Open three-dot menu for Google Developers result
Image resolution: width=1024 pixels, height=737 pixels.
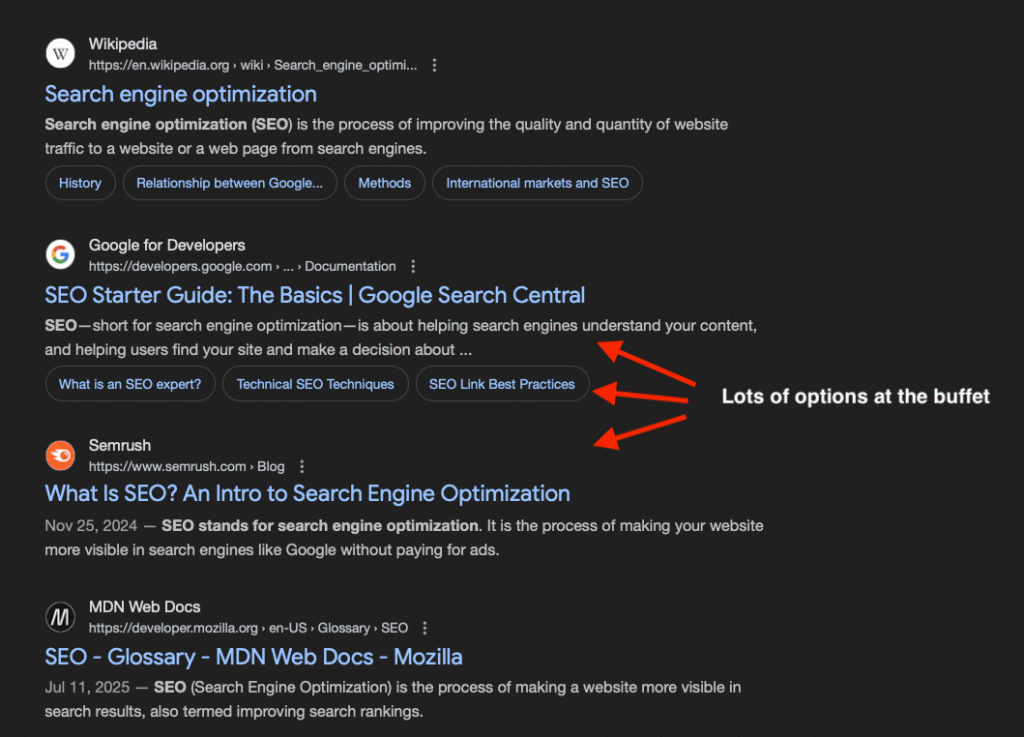pyautogui.click(x=413, y=266)
